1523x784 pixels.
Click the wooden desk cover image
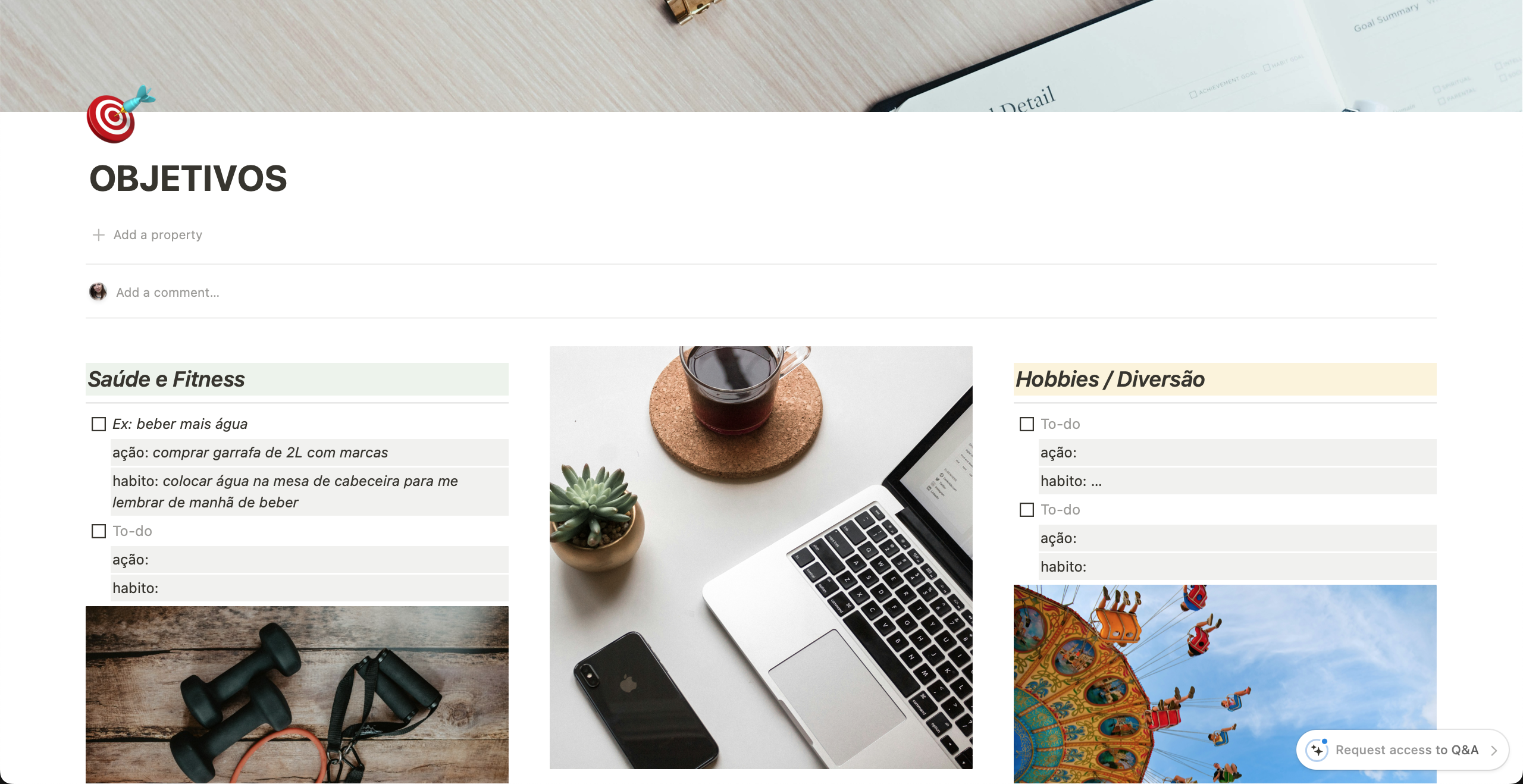(761, 55)
